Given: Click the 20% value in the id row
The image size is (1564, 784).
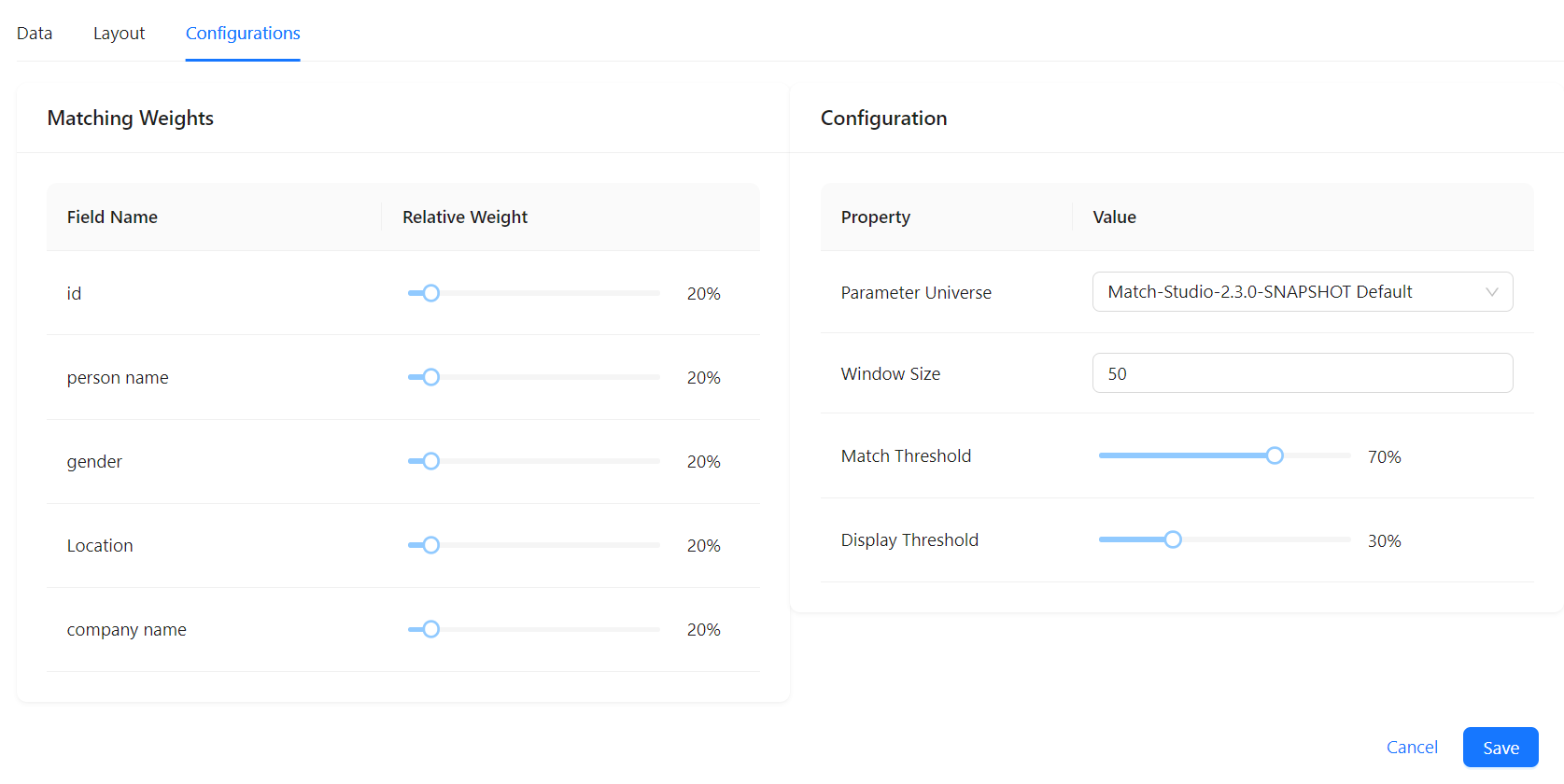Looking at the screenshot, I should [703, 293].
